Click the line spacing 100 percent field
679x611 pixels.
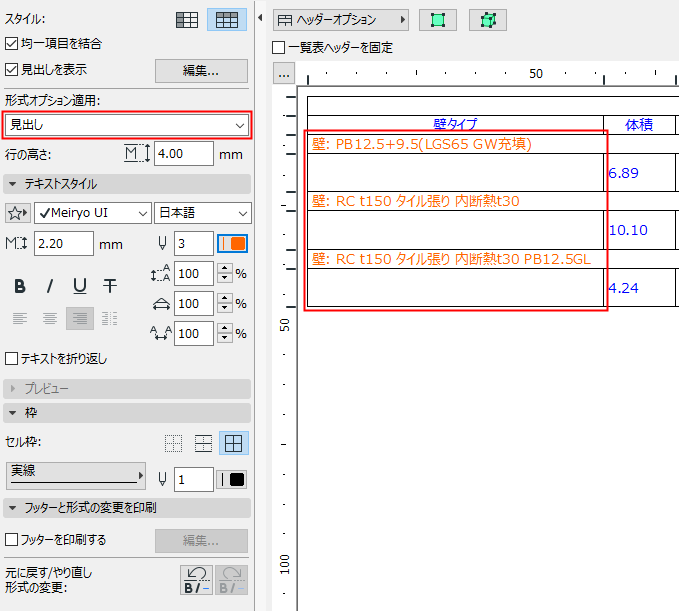click(194, 274)
